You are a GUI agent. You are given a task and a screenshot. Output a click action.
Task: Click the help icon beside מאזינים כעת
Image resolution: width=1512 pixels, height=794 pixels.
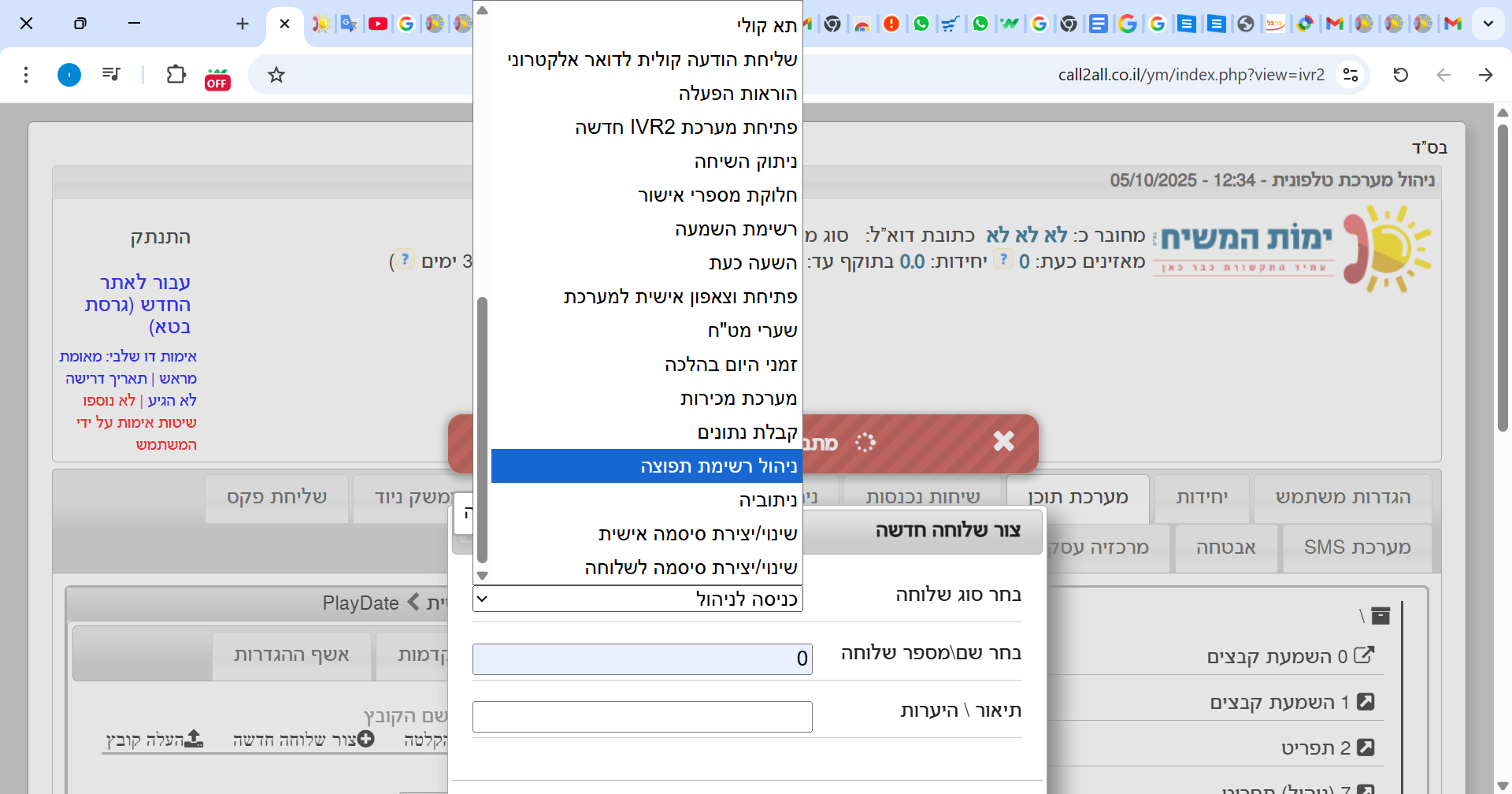1002,260
